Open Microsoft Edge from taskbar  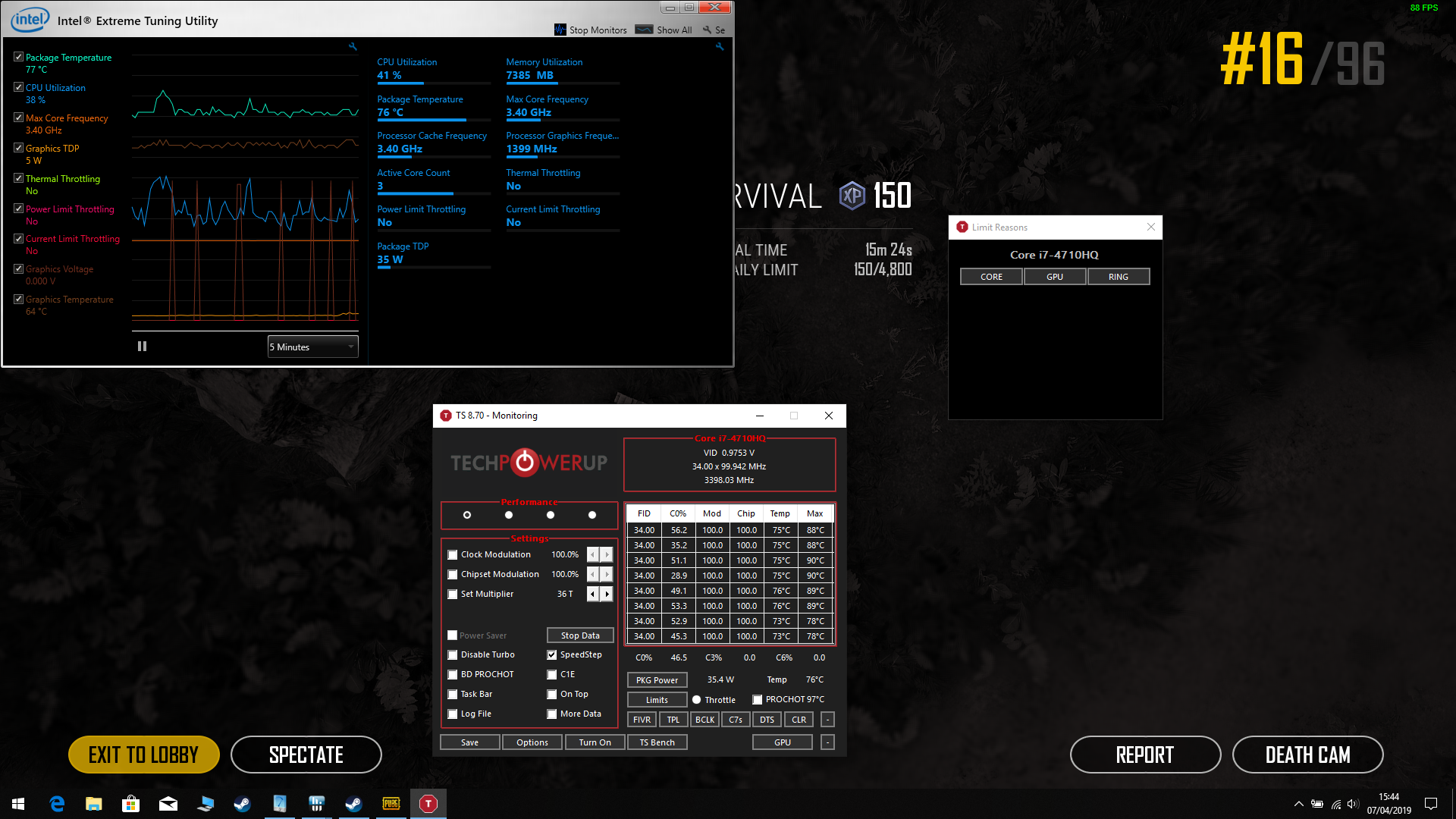point(57,804)
